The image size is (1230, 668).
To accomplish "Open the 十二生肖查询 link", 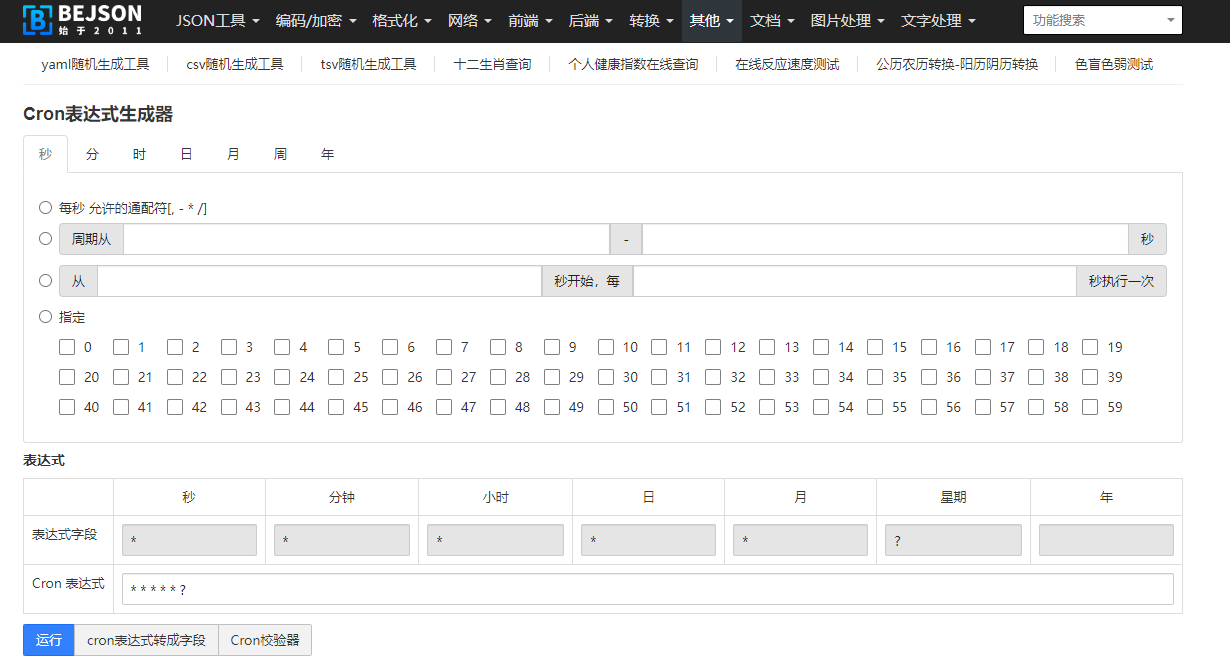I will click(492, 64).
